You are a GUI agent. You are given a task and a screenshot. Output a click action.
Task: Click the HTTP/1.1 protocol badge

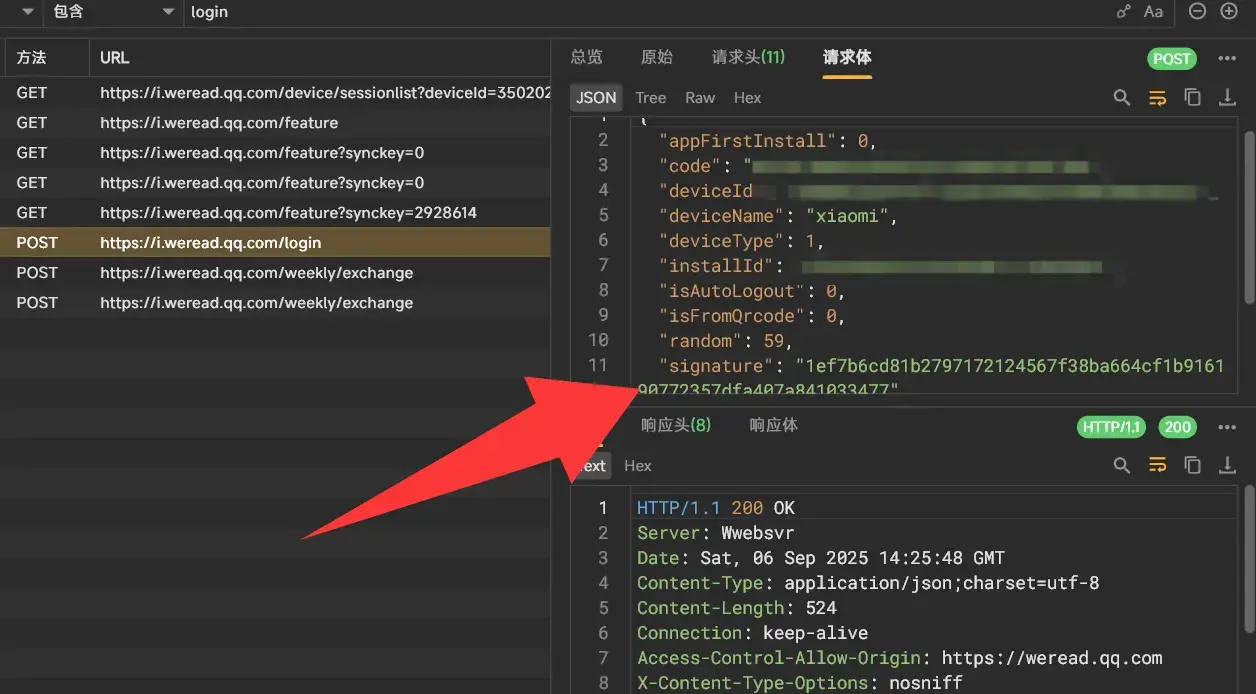[1112, 427]
